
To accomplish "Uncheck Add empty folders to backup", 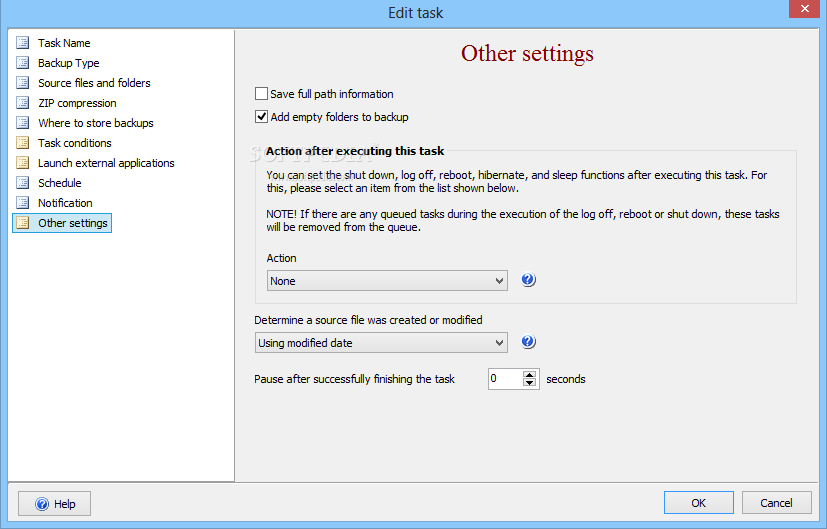I will click(x=261, y=117).
